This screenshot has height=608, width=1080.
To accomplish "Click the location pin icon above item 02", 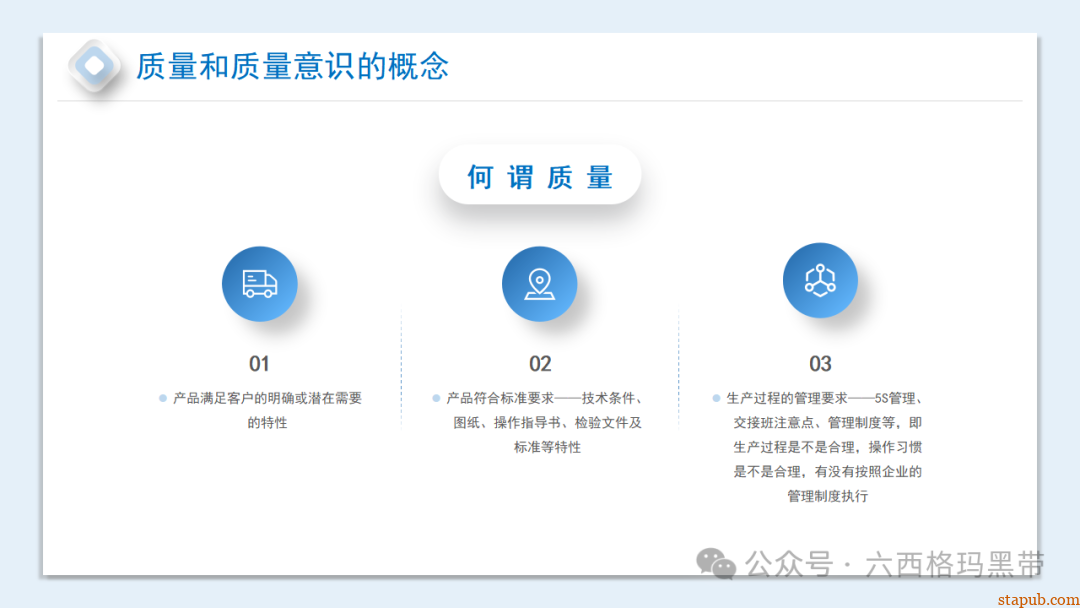I will point(539,284).
